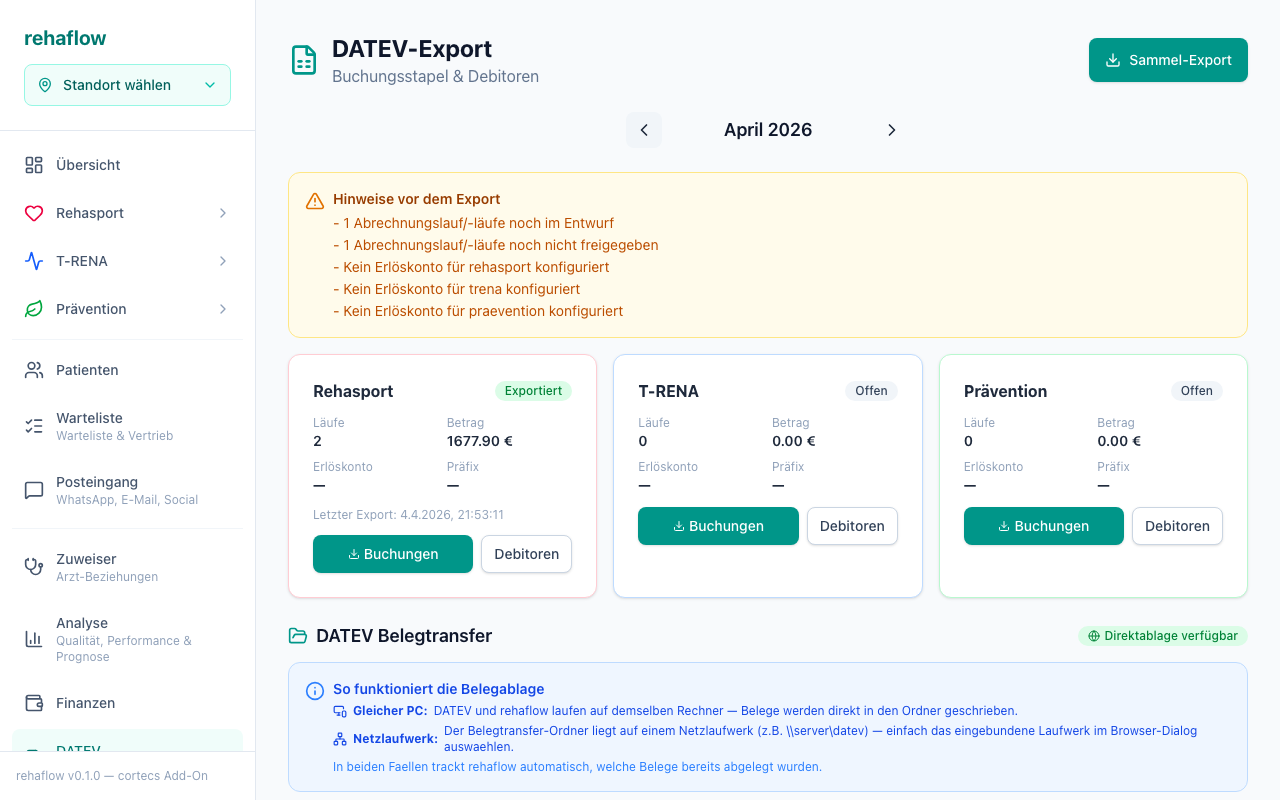
Task: Open the Standort wählen dropdown
Action: pyautogui.click(x=127, y=85)
